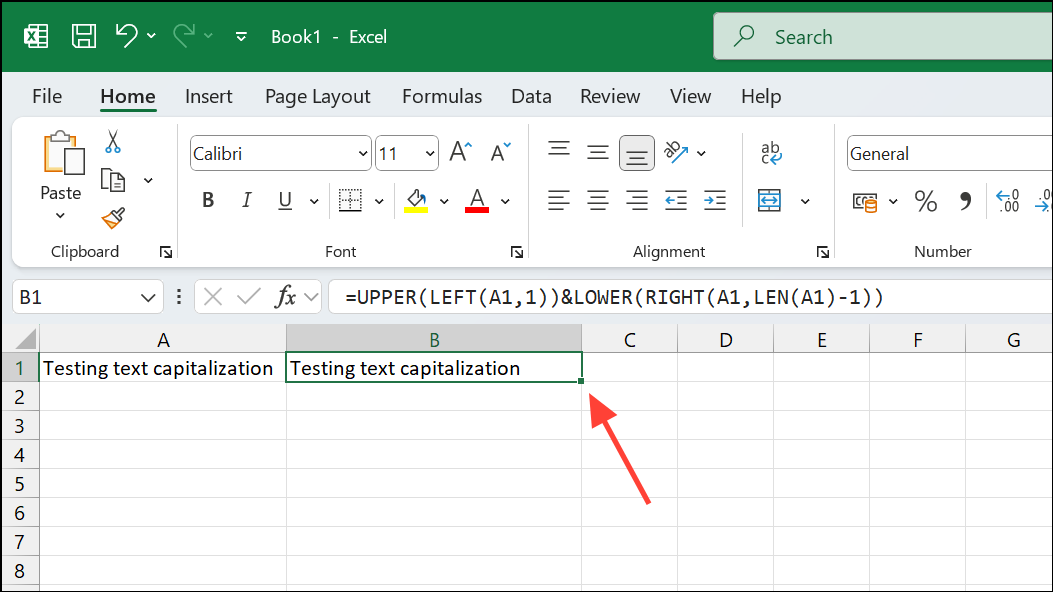Toggle italic formatting
The image size is (1053, 592).
[246, 199]
